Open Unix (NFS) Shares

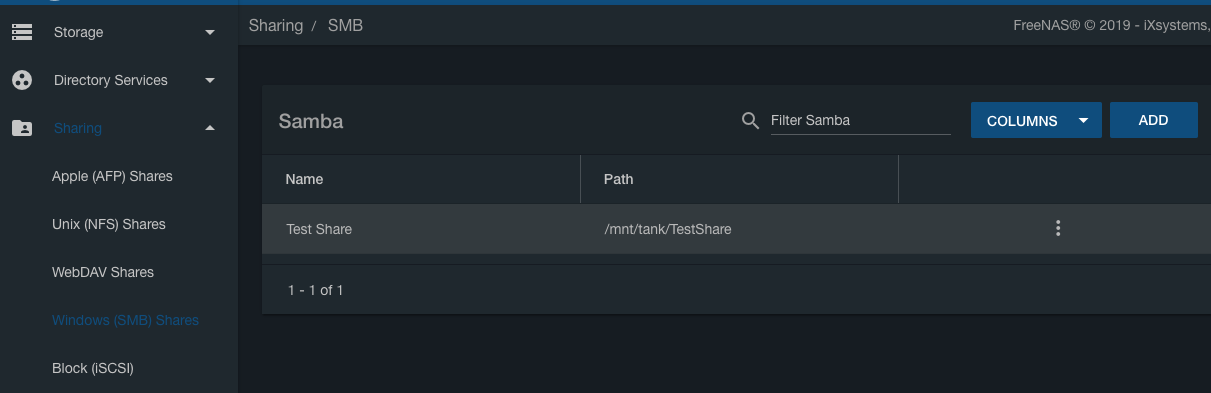109,224
